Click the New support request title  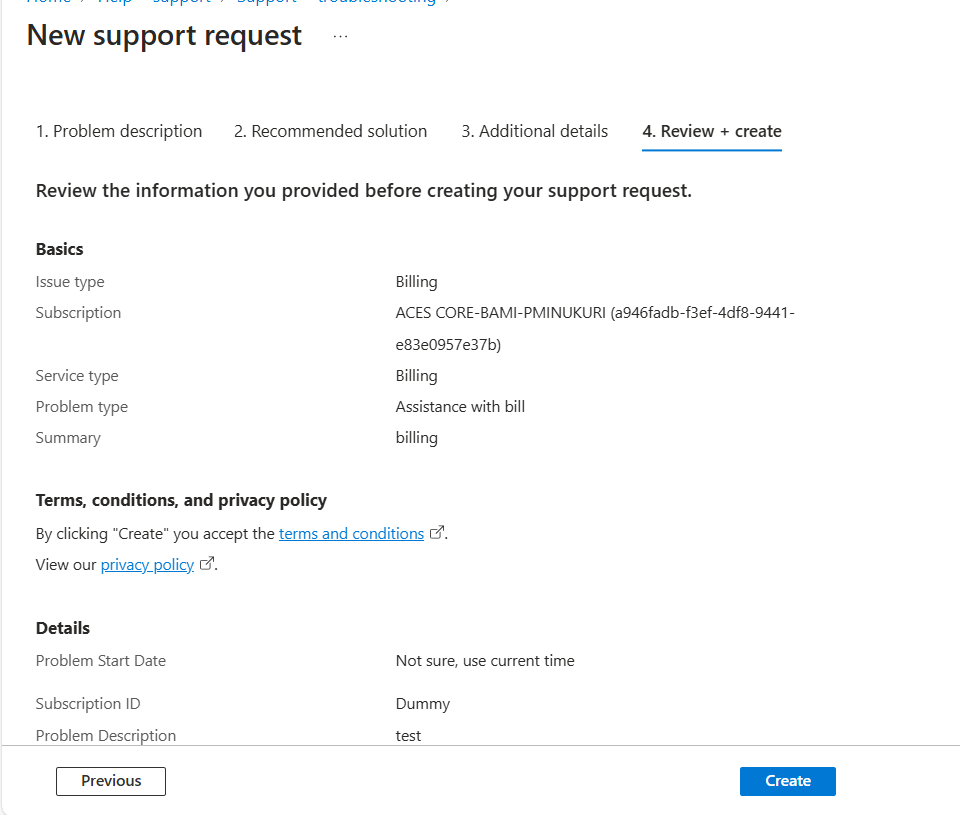(x=164, y=36)
